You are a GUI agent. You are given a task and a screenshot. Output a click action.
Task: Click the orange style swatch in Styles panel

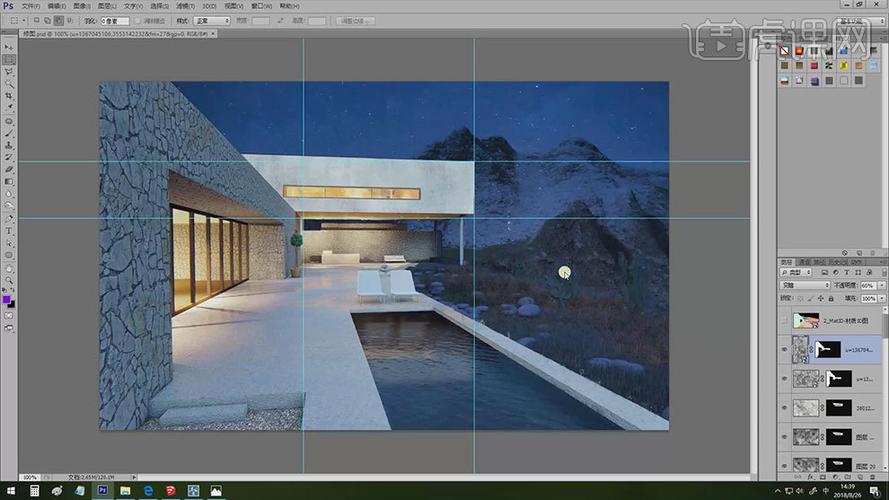click(x=799, y=51)
